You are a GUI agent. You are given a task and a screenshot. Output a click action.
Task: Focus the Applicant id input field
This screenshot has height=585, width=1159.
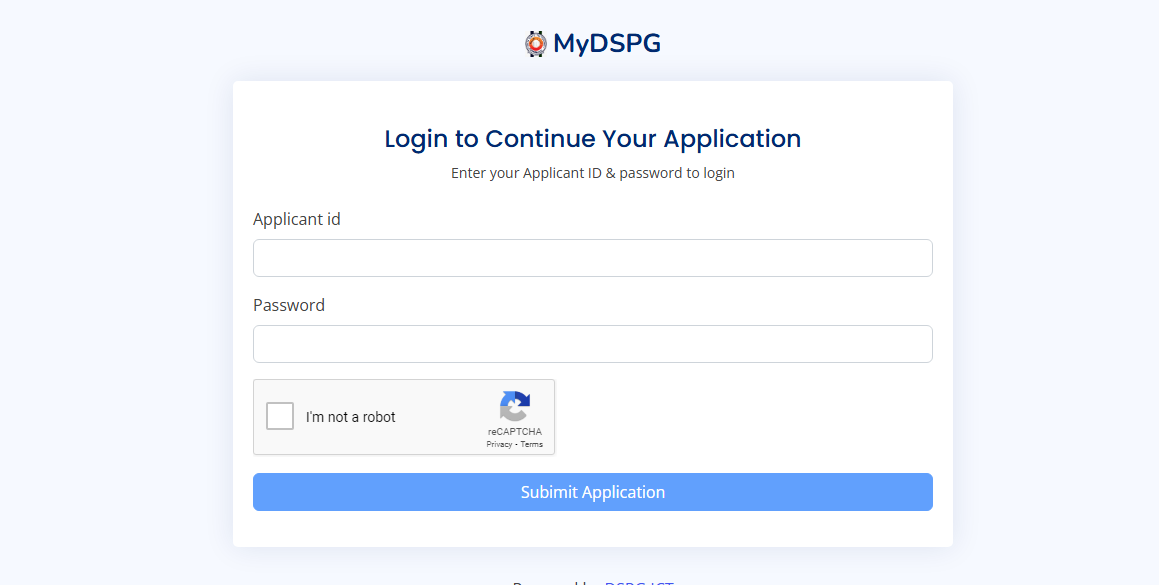click(593, 258)
